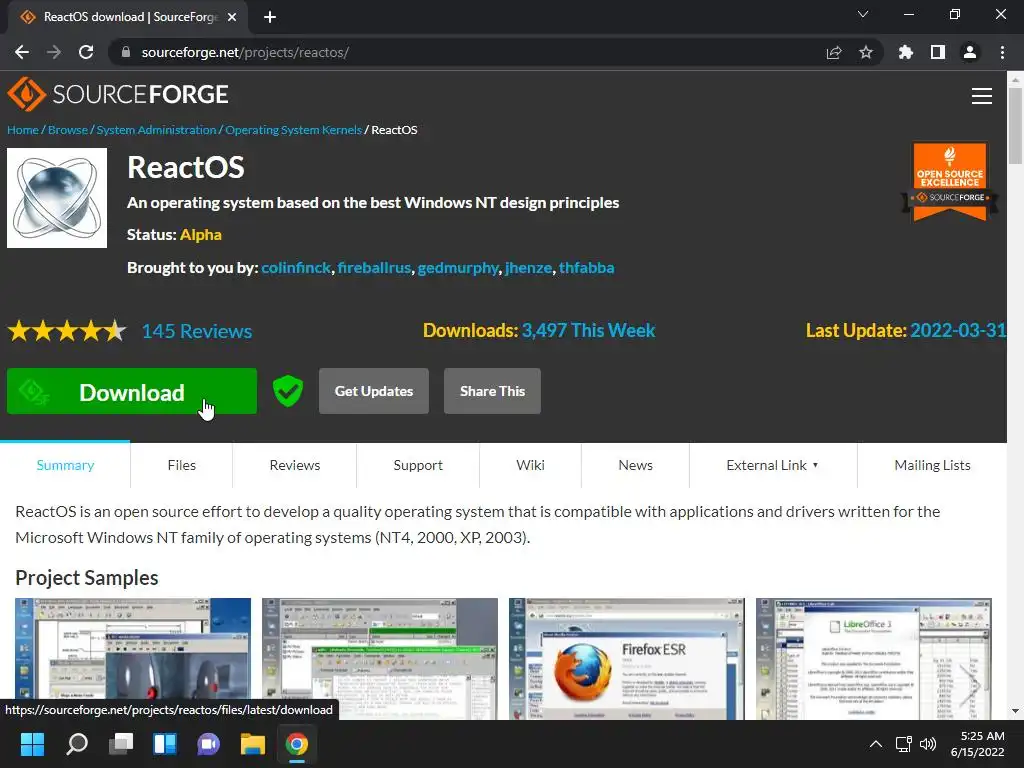Open the tab search dropdown chevron

863,14
